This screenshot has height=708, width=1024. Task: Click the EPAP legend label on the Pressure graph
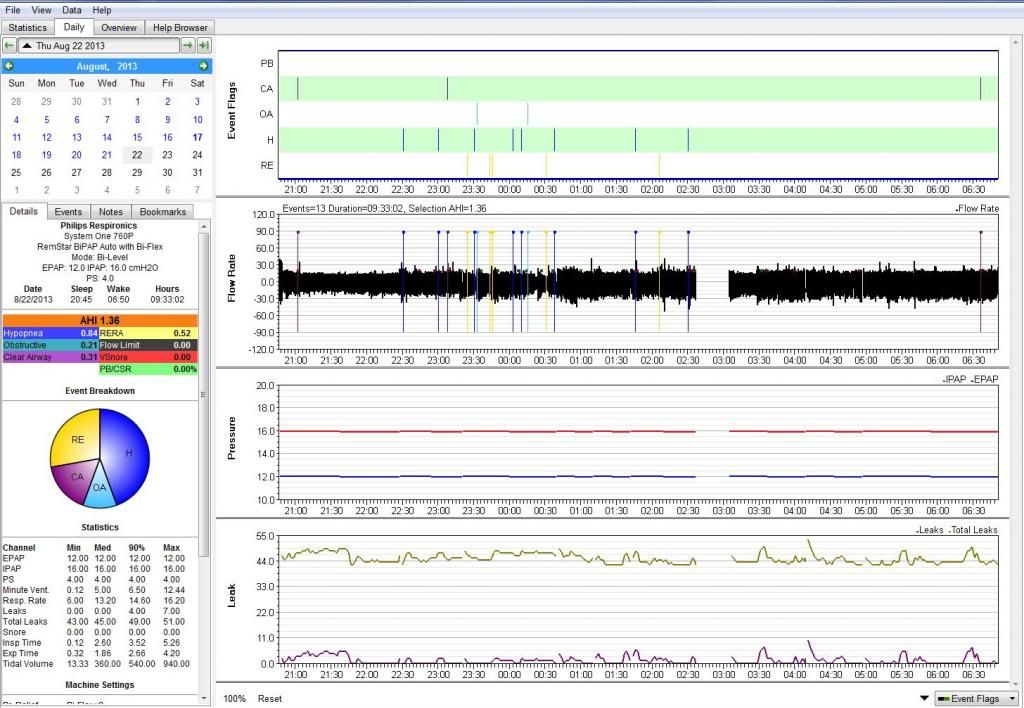tap(985, 379)
